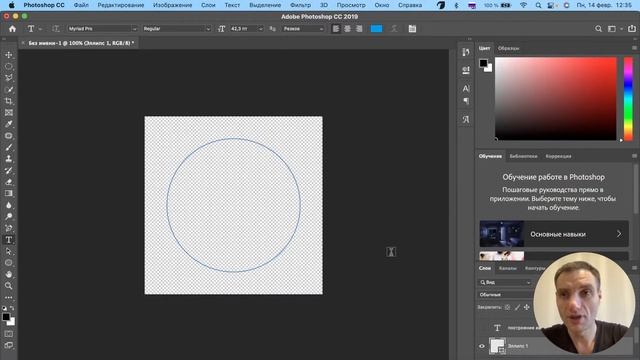Click the blue text color swatch
Image resolution: width=640 pixels, height=360 pixels.
[x=376, y=29]
